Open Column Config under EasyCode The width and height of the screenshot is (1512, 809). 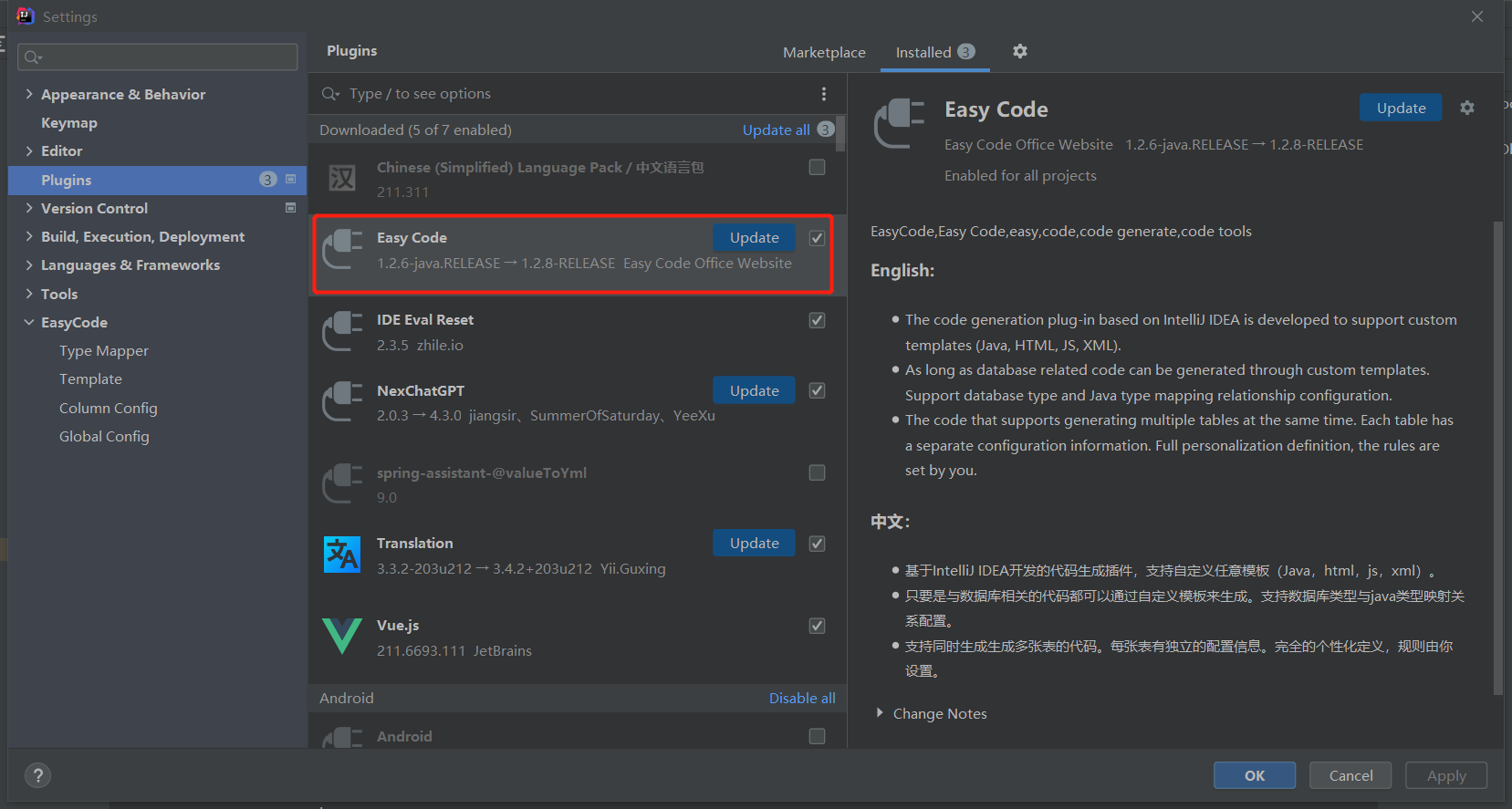click(x=109, y=408)
